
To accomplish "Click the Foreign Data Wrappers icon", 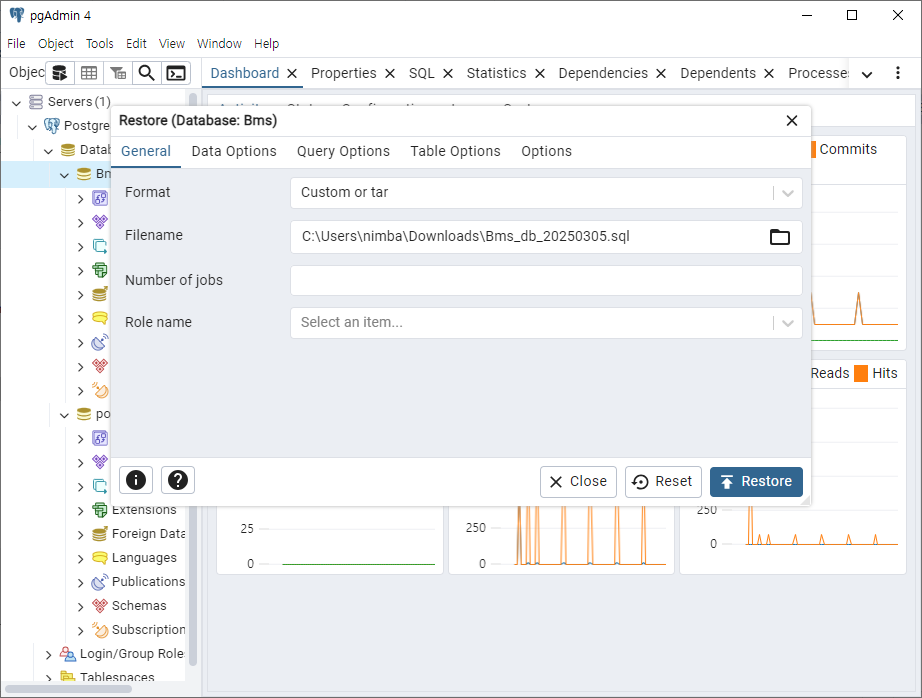I will [x=100, y=534].
